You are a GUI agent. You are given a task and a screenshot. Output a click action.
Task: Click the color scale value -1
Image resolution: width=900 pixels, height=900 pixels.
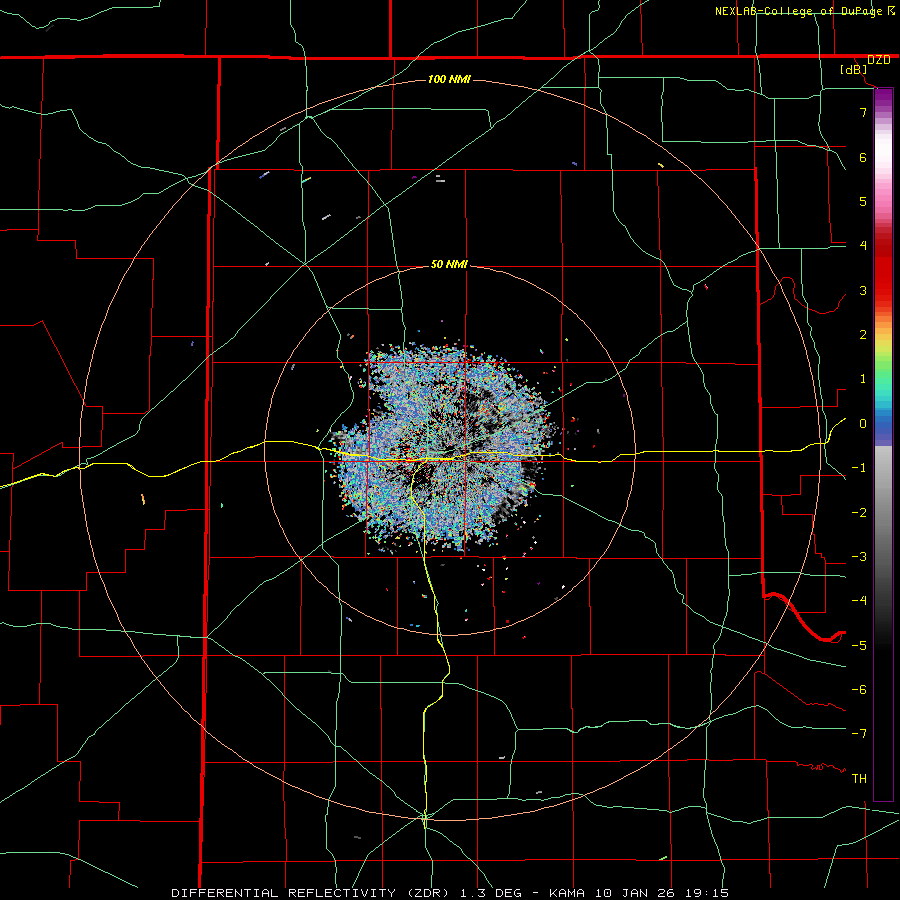(x=859, y=468)
